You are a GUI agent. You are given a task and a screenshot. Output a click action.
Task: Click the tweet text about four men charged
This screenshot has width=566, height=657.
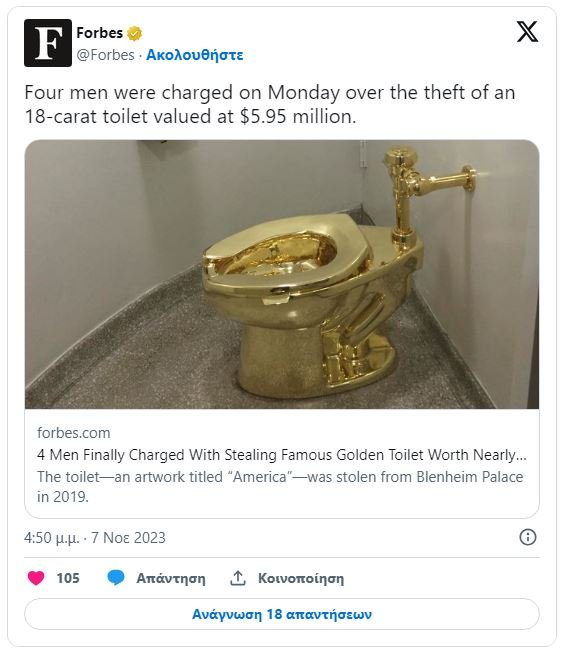(270, 104)
